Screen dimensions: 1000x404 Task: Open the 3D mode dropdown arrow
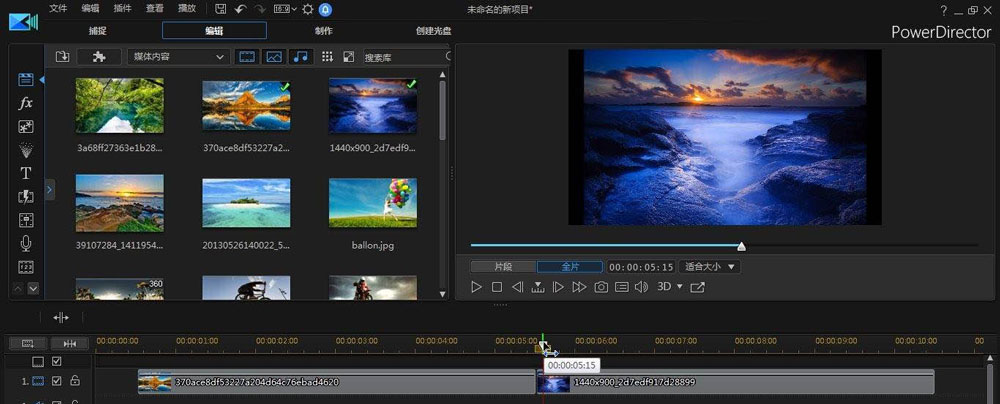click(680, 287)
